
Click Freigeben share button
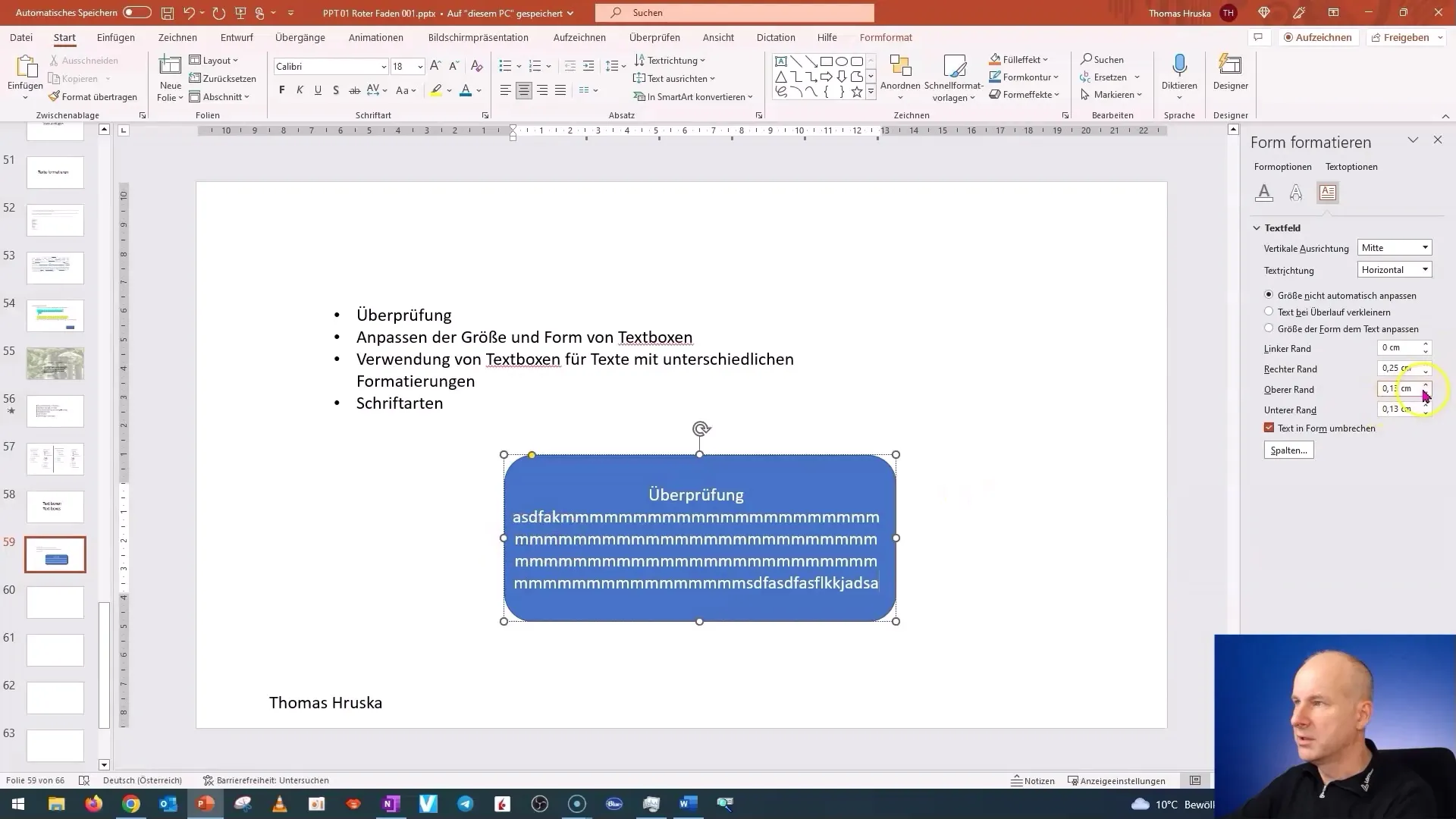pyautogui.click(x=1401, y=37)
